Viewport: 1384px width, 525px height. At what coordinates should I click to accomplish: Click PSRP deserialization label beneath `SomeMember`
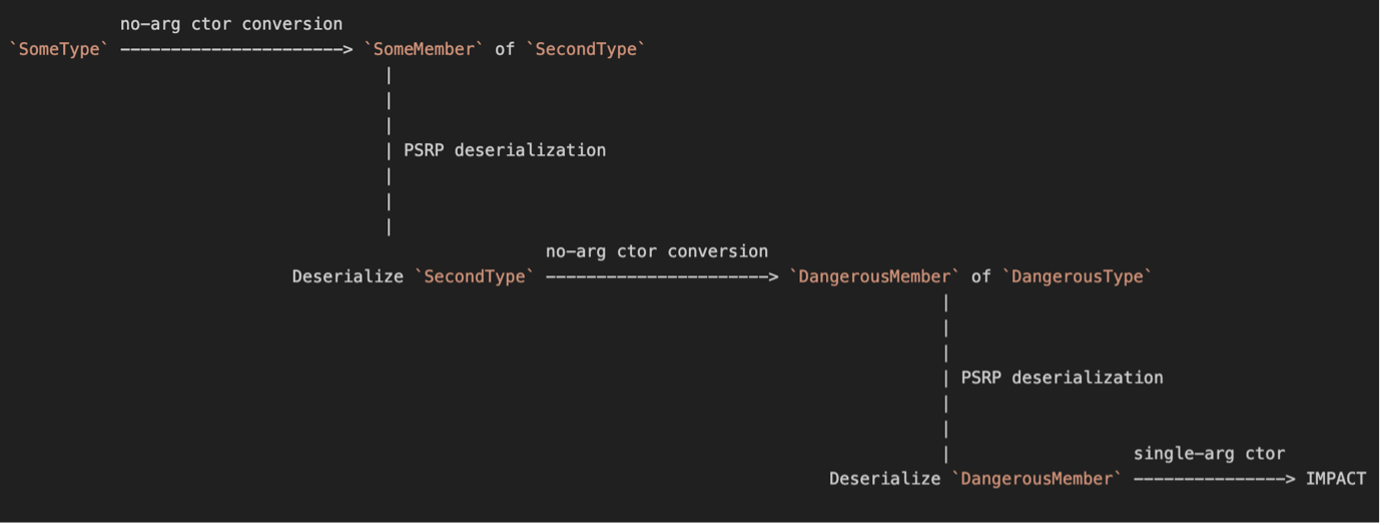click(x=504, y=150)
